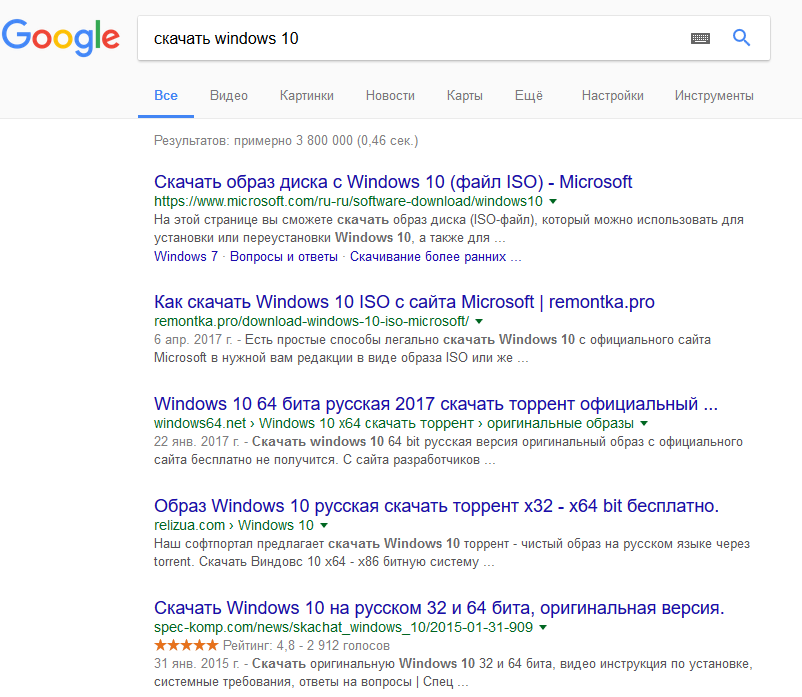The width and height of the screenshot is (802, 697).
Task: Expand dropdown arrow beside windows64.net breadcrumb
Action: (644, 423)
